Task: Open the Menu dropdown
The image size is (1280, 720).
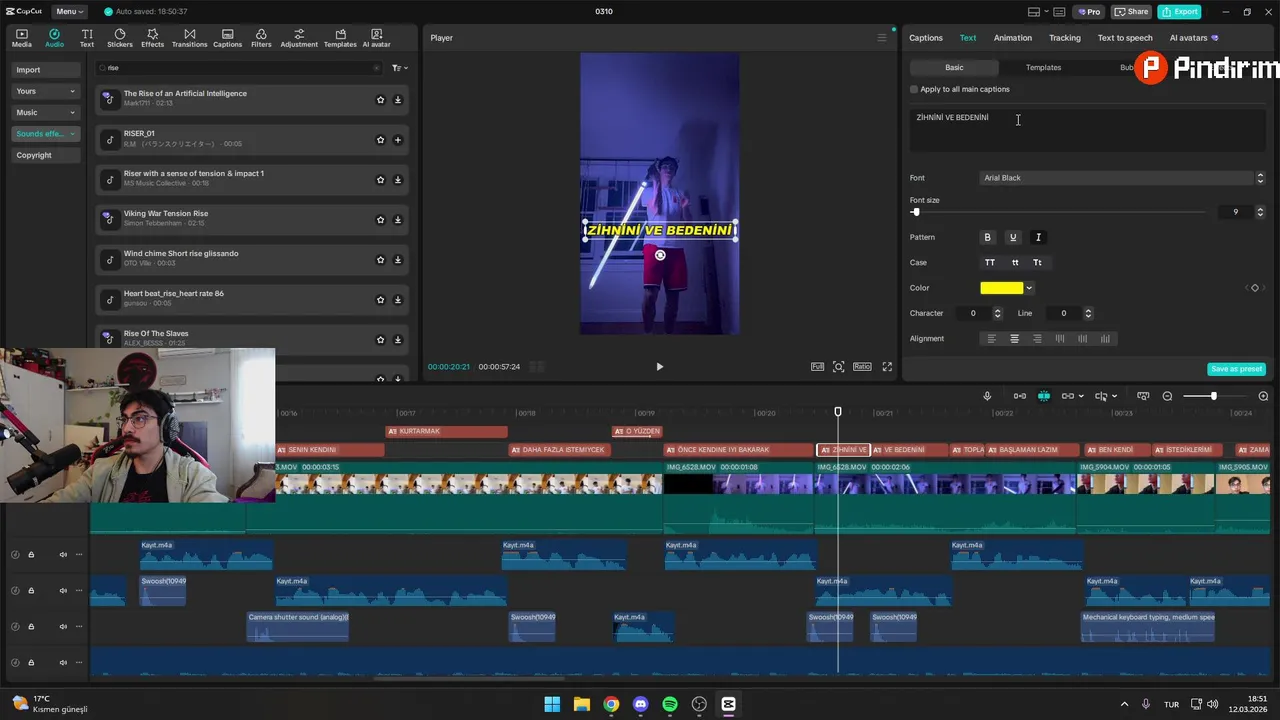Action: (x=69, y=11)
